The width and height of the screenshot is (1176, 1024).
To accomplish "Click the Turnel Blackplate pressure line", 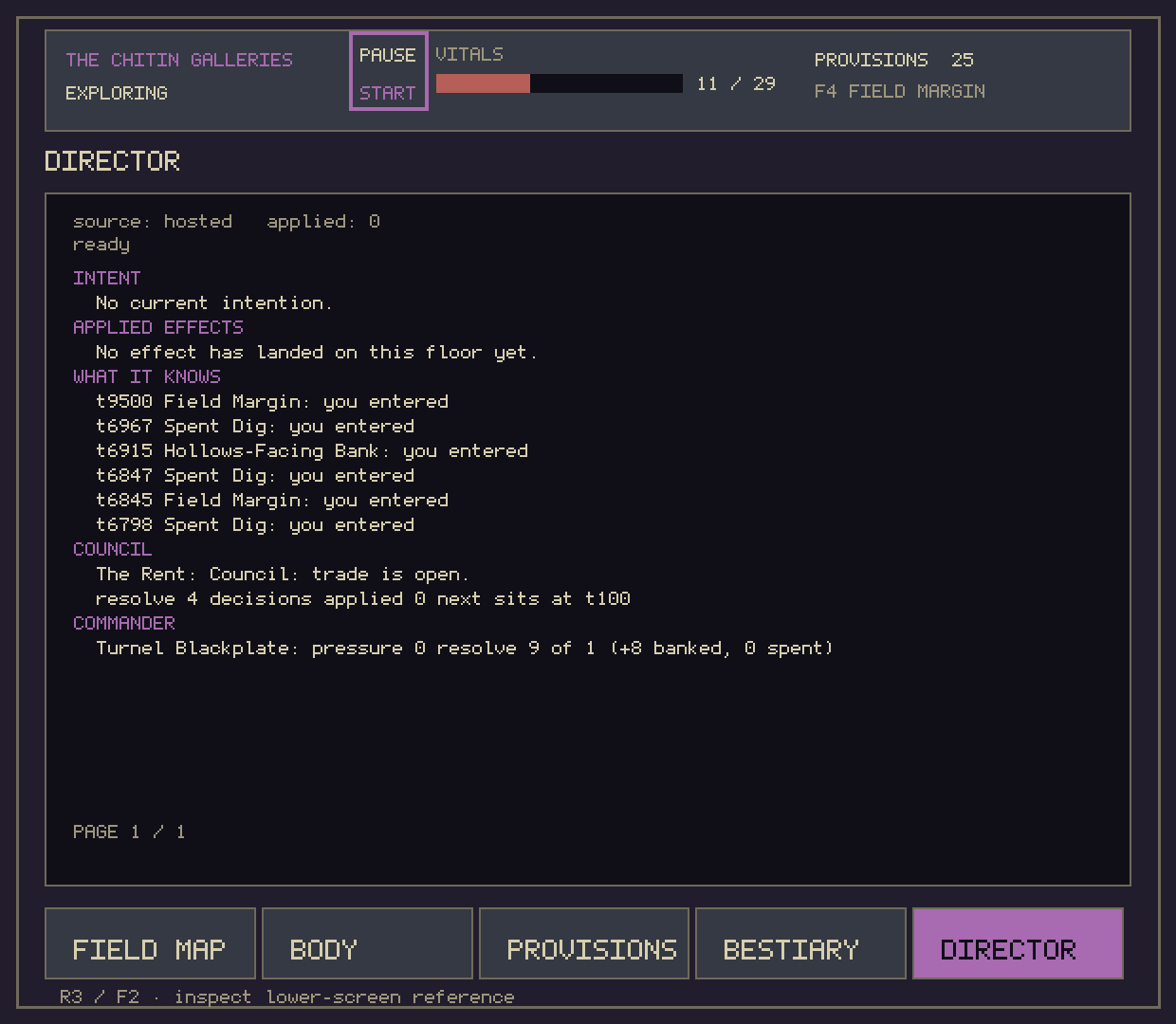I will tap(465, 648).
